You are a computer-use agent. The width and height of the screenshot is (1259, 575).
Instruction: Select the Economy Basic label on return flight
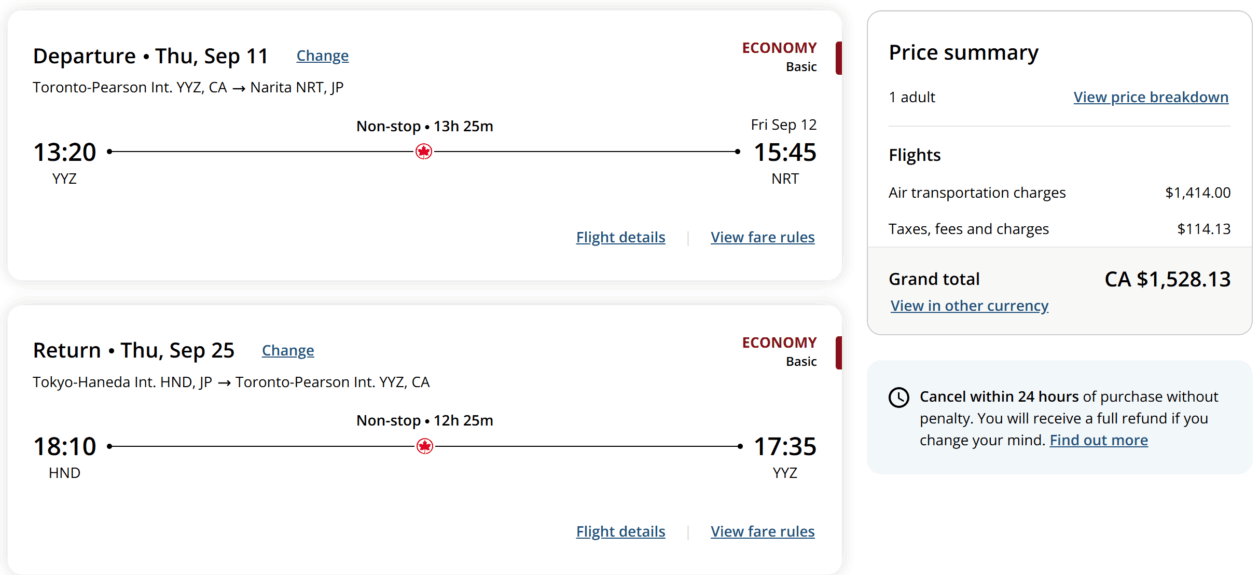point(779,352)
